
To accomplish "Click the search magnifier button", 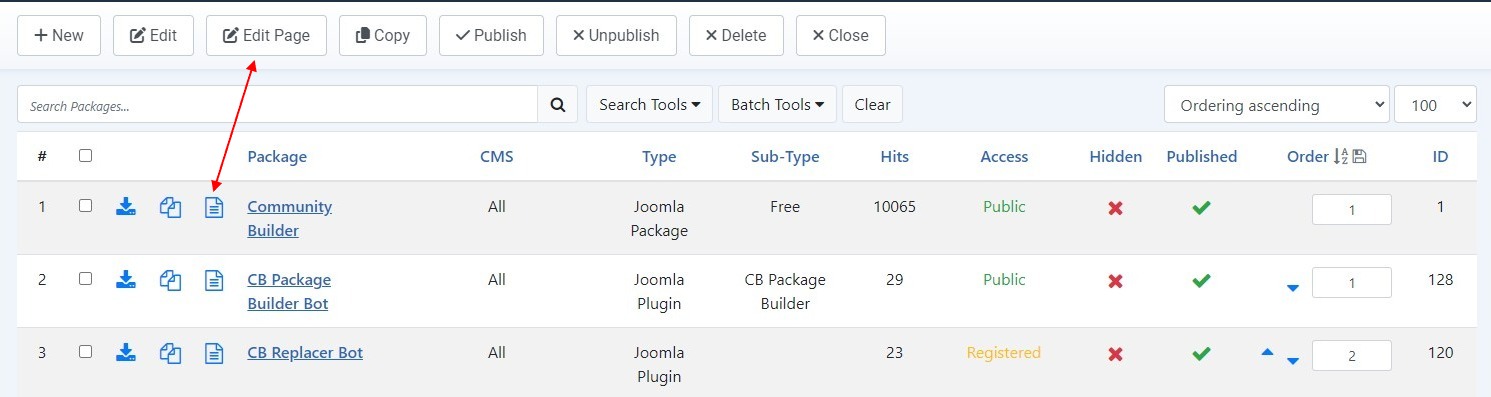I will [x=558, y=104].
